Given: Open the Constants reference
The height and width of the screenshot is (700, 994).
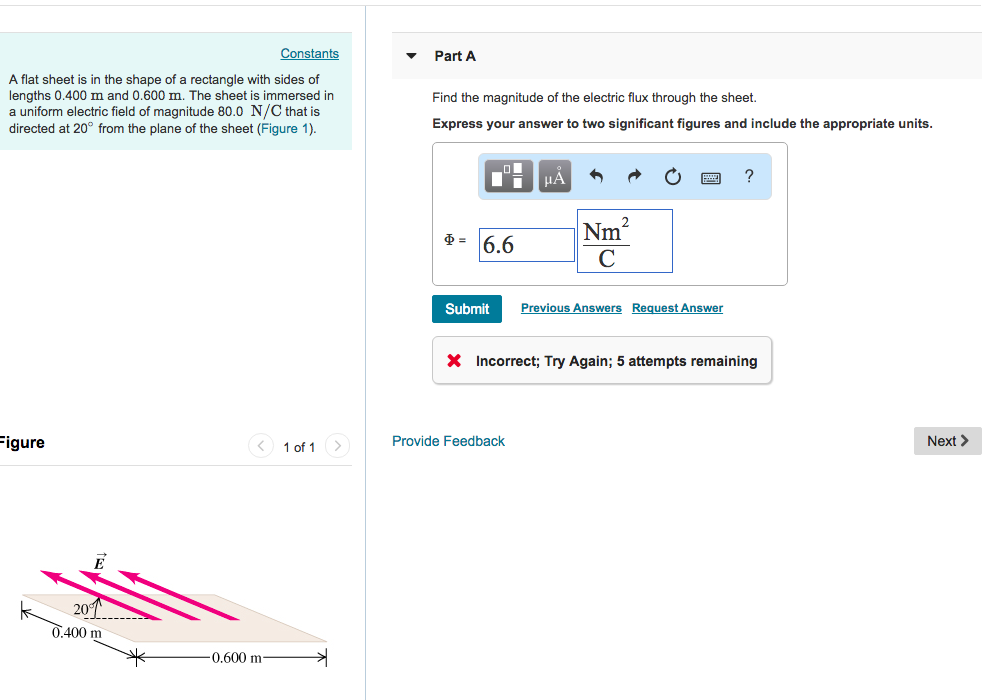Looking at the screenshot, I should pyautogui.click(x=309, y=53).
